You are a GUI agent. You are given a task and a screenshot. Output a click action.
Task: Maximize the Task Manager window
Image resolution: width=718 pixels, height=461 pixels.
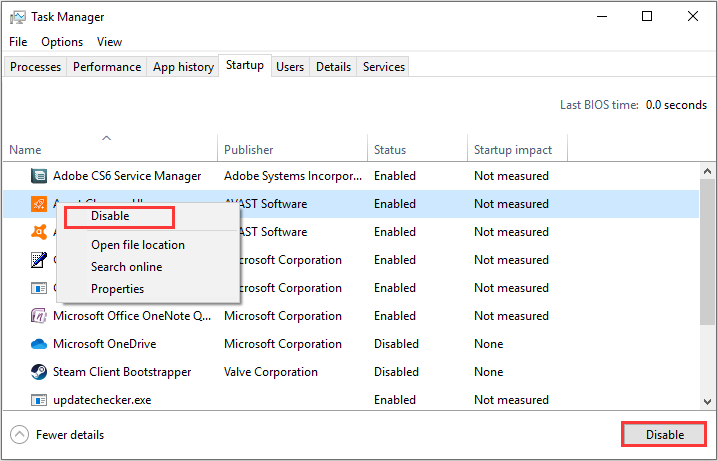click(x=647, y=17)
